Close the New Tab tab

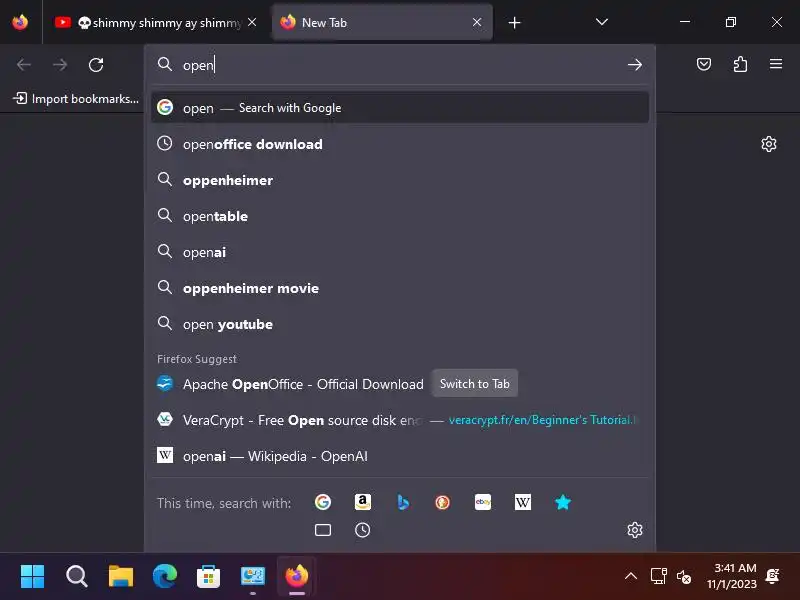[477, 22]
